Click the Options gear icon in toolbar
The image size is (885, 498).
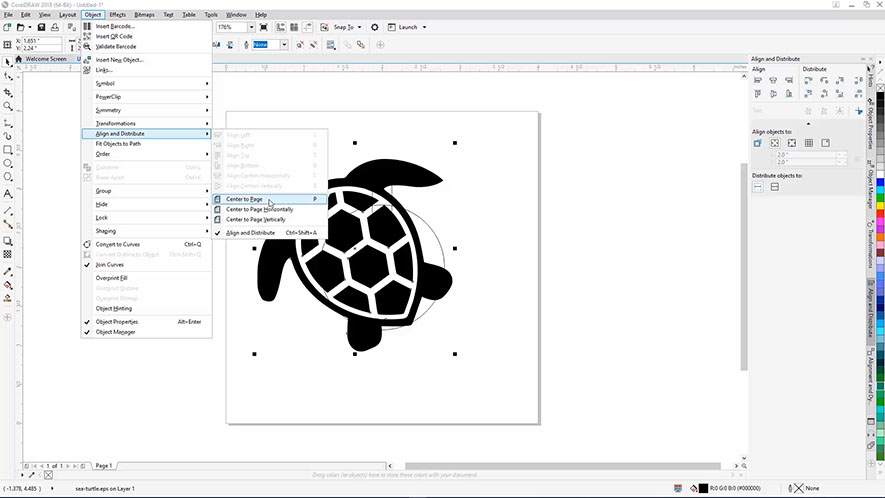(375, 27)
